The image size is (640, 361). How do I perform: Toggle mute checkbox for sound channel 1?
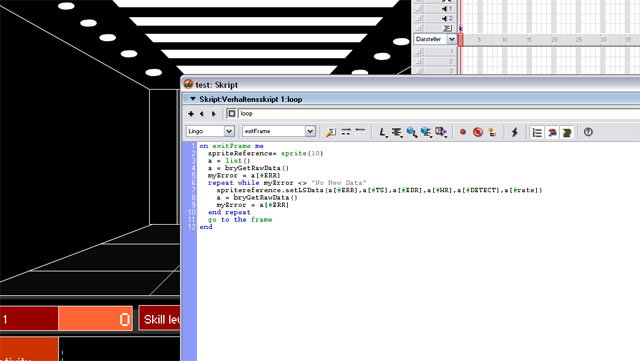click(418, 9)
